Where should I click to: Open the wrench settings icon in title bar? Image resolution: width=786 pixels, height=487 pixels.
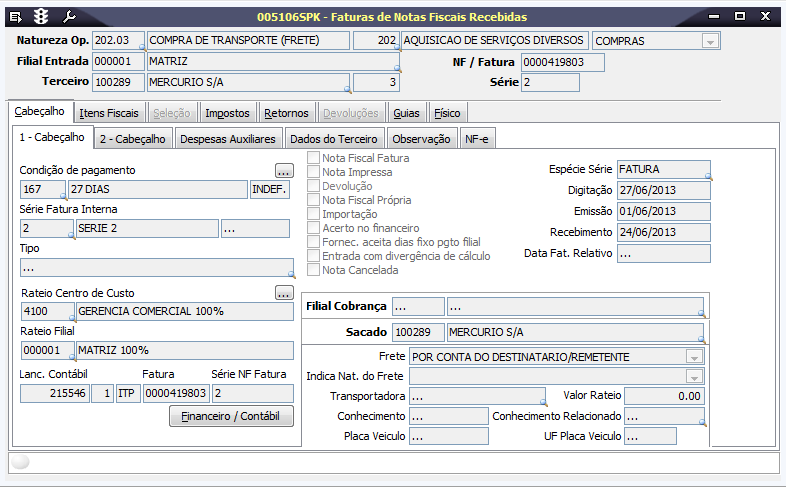(x=69, y=16)
